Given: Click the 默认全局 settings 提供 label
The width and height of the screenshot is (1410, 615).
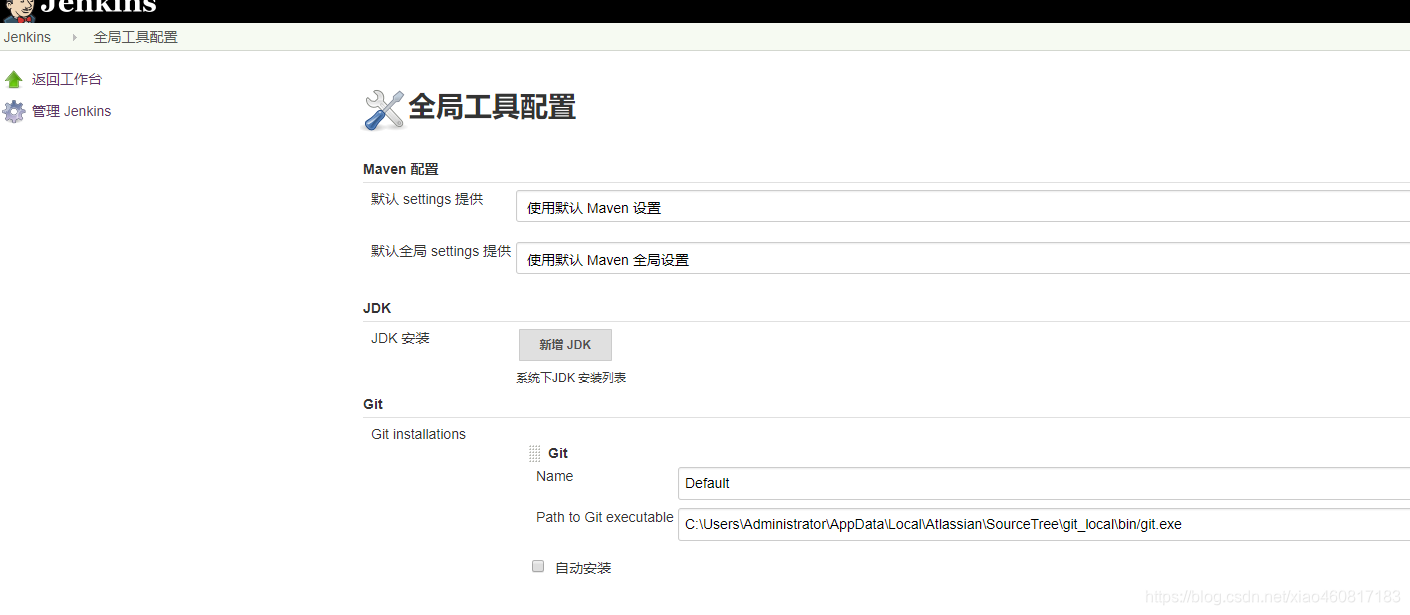Looking at the screenshot, I should tap(441, 251).
